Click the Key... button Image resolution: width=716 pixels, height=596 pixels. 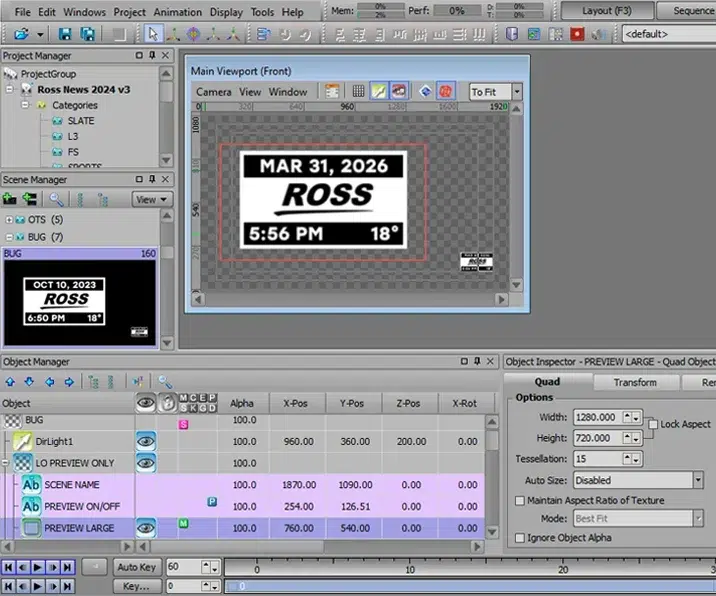[x=137, y=586]
